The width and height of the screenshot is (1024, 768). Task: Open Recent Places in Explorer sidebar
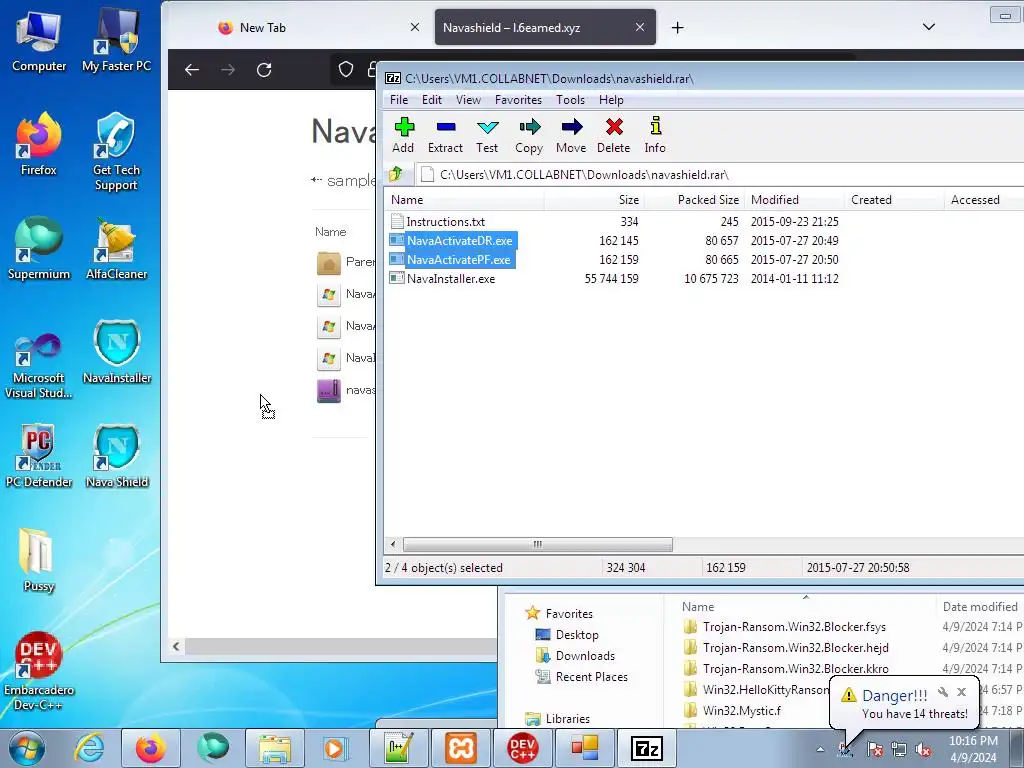tap(592, 677)
